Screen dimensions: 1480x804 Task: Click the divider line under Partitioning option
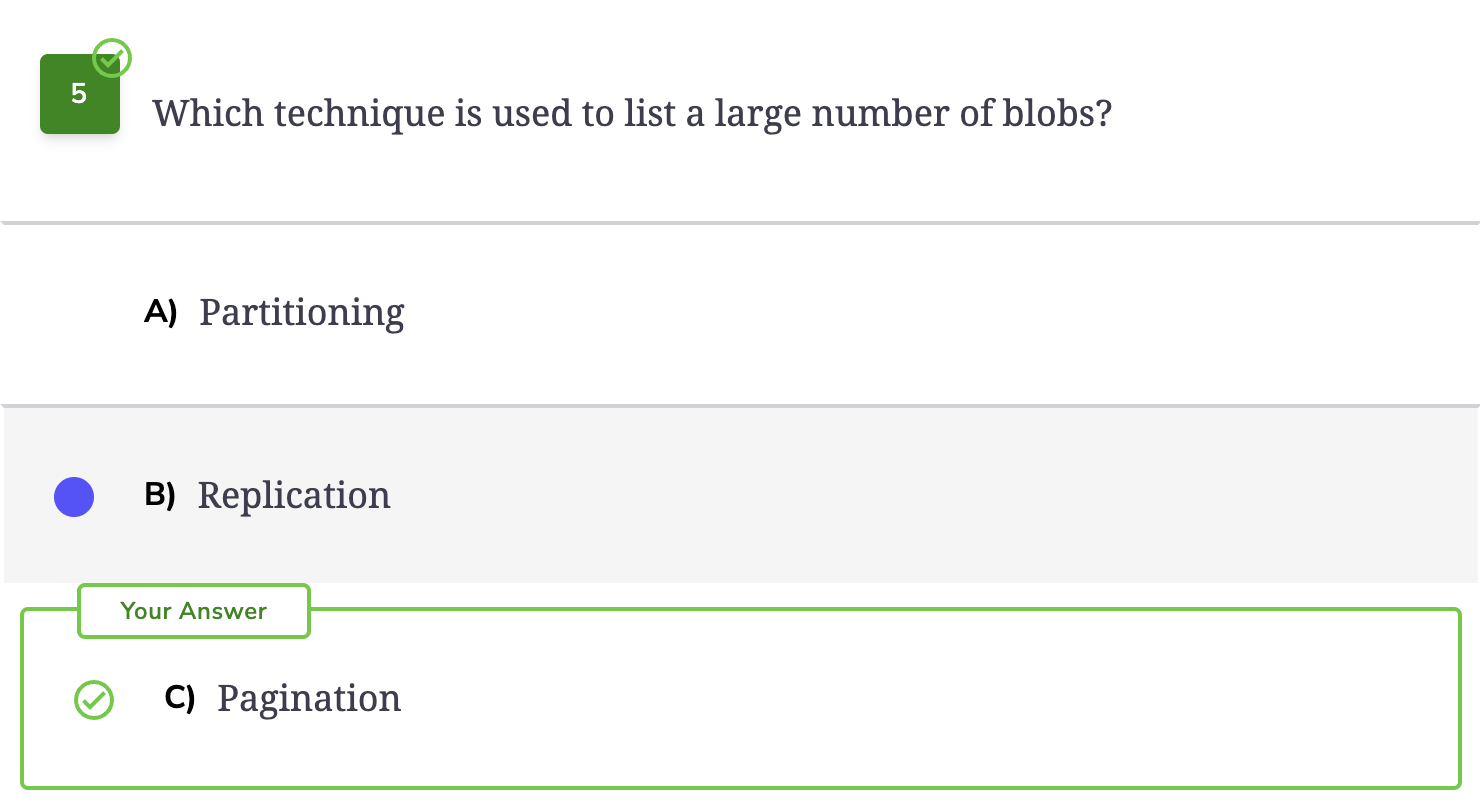click(x=740, y=406)
